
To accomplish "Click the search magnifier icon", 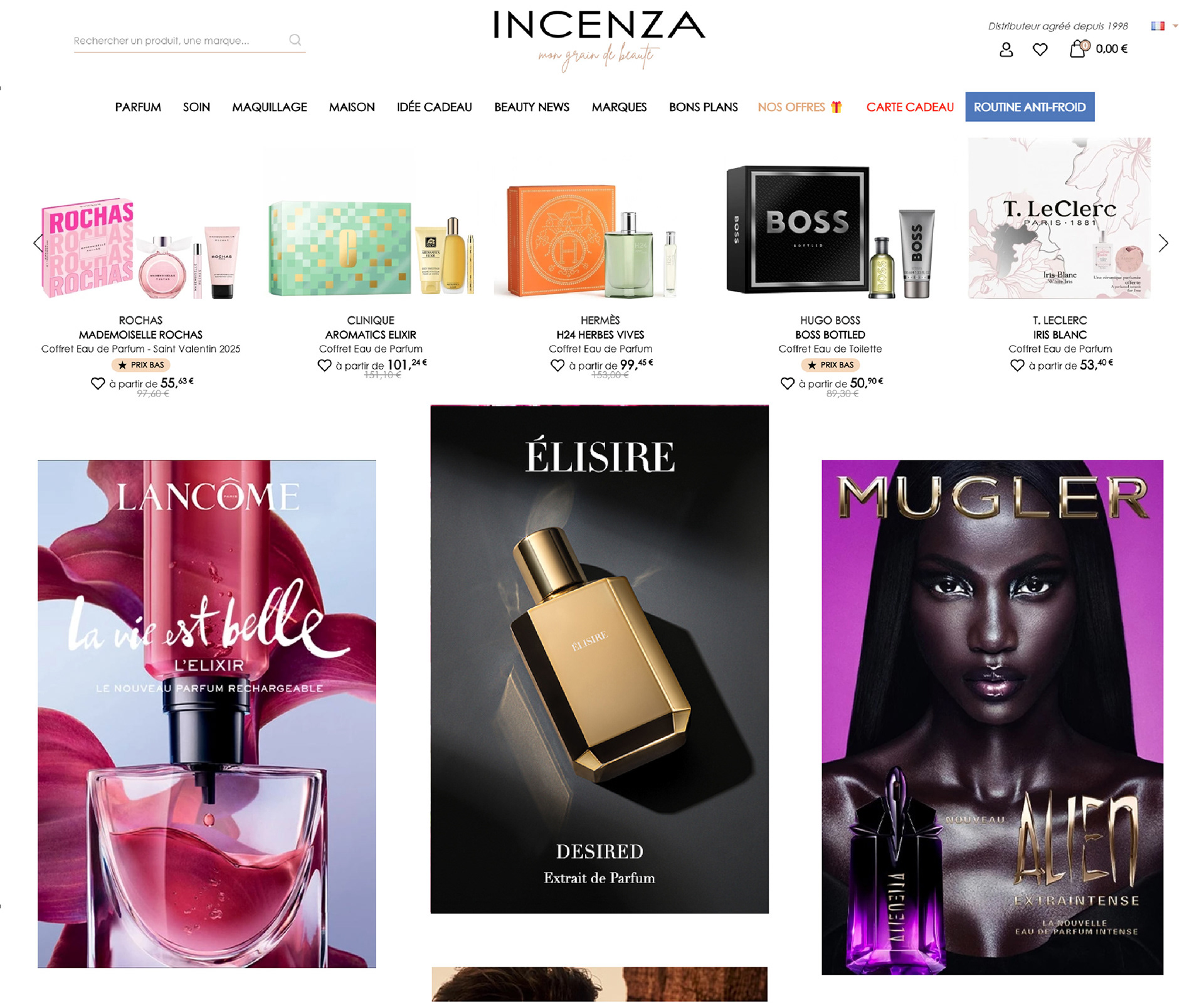I will (x=295, y=40).
